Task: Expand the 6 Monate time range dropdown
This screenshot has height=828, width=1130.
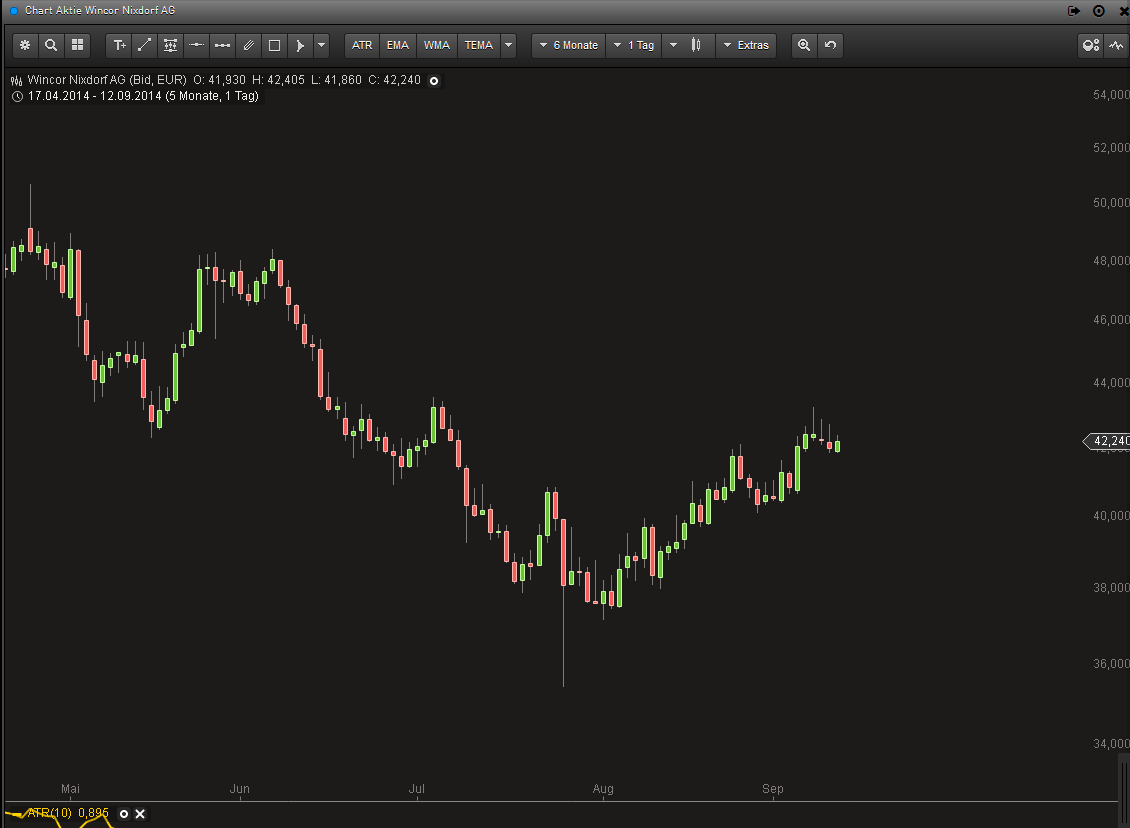Action: [568, 45]
